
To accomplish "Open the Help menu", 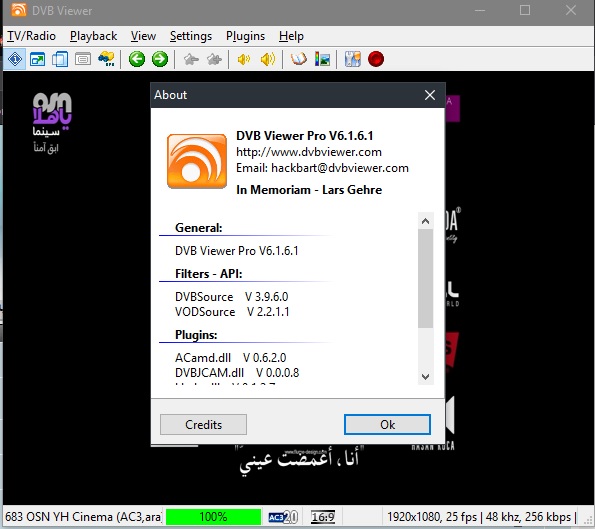I will [291, 36].
